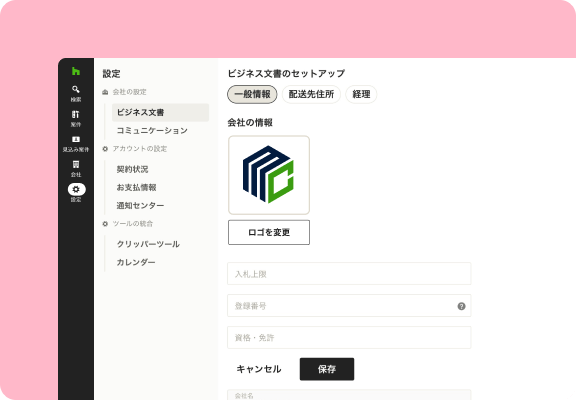Click the company logo image thumbnail
This screenshot has width=576, height=400.
tap(269, 175)
